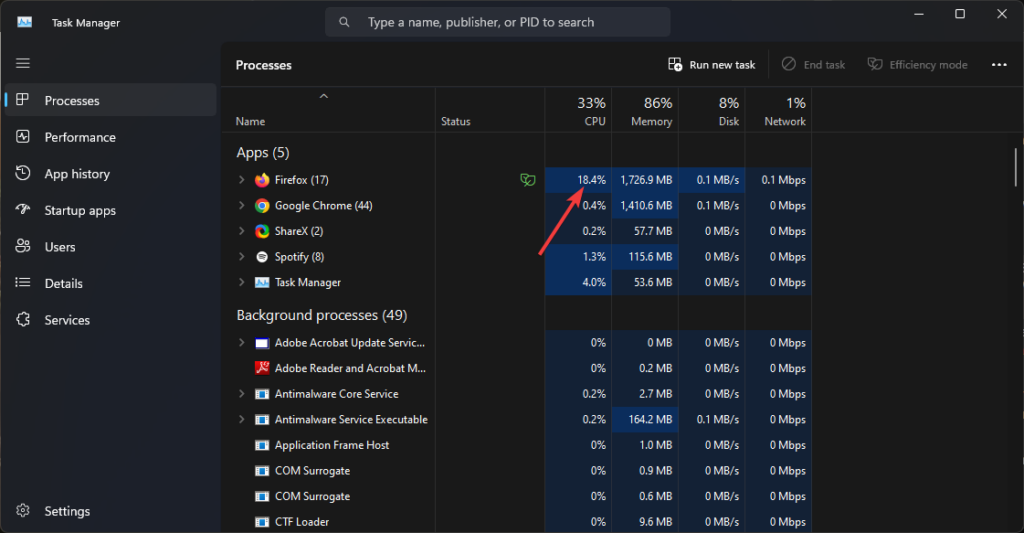
Task: Sort by the Memory column header
Action: point(645,110)
